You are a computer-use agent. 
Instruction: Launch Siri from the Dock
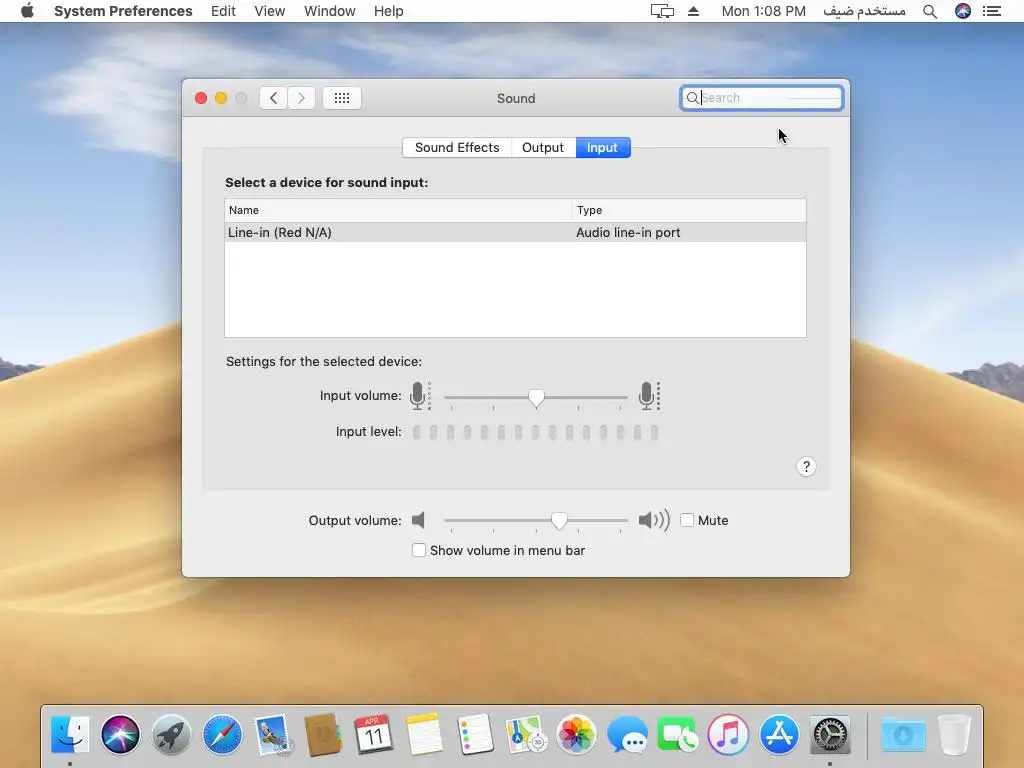[120, 734]
